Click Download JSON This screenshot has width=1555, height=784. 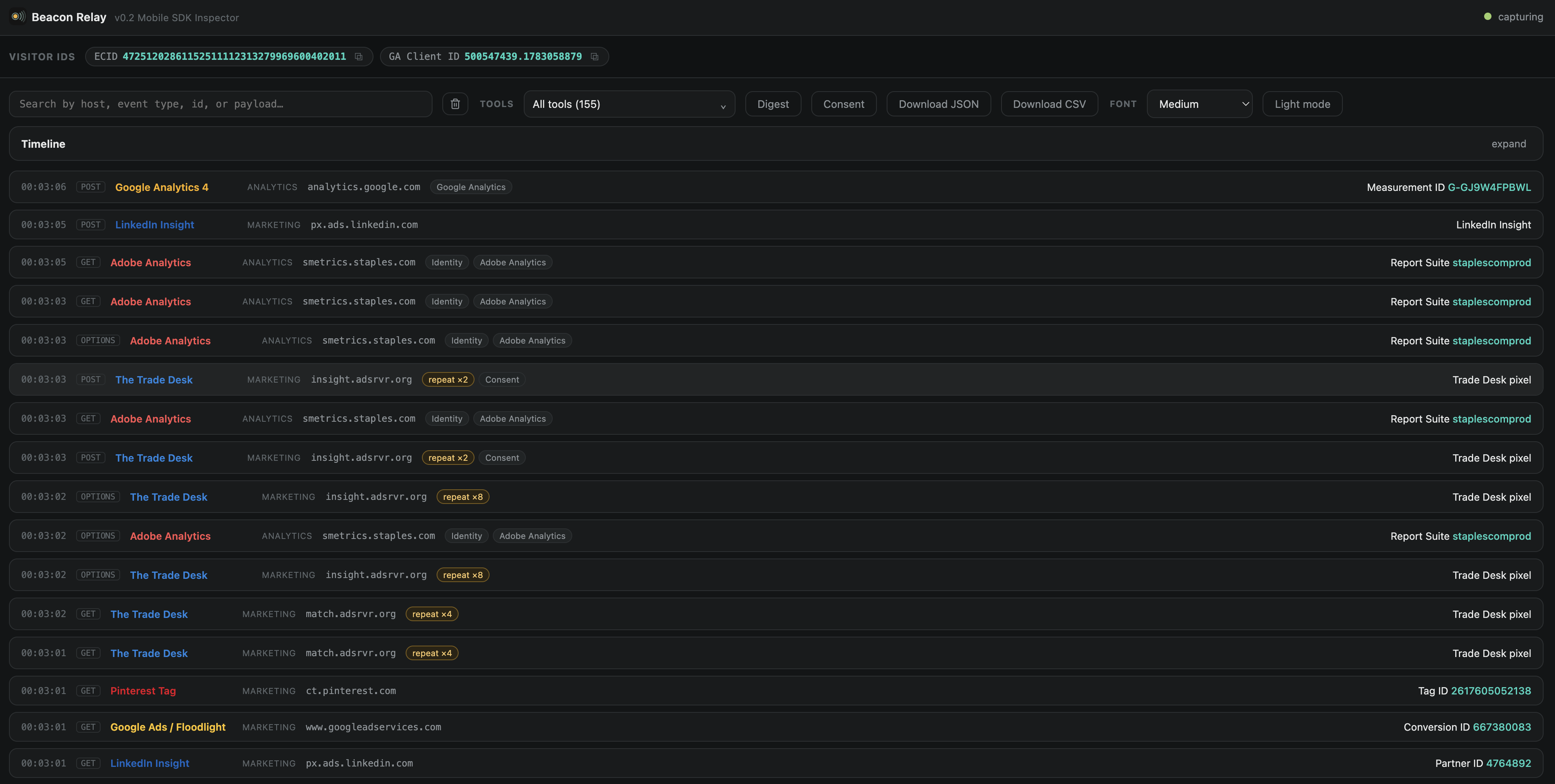pos(938,104)
